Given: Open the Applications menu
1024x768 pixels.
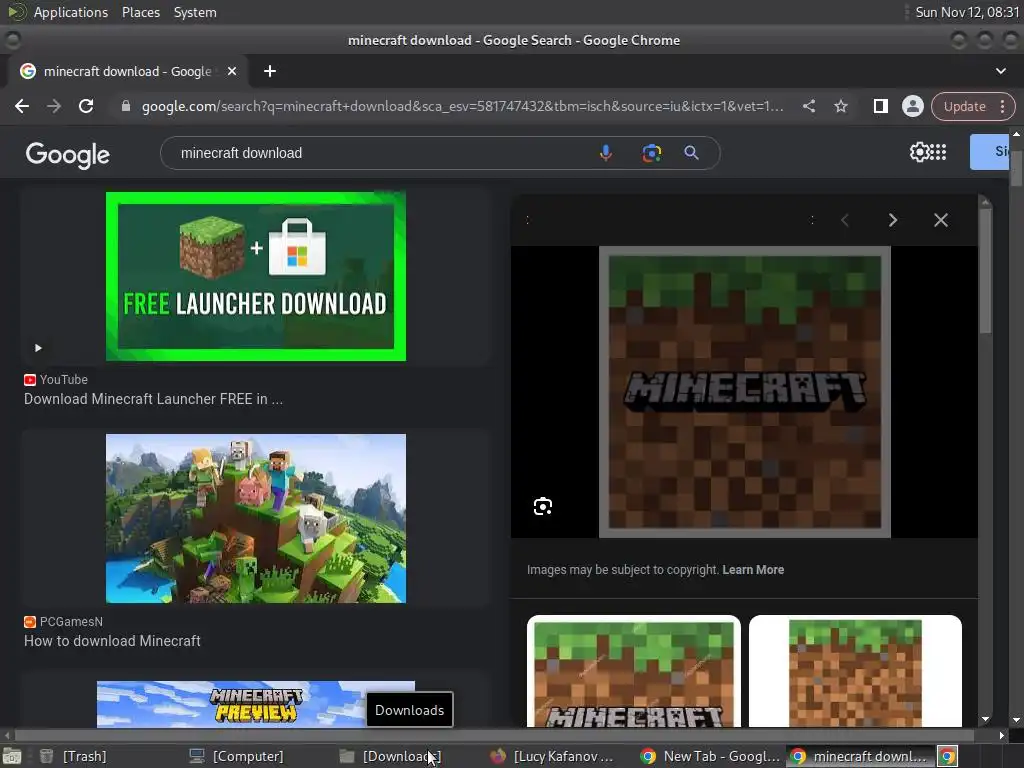Looking at the screenshot, I should 71,12.
